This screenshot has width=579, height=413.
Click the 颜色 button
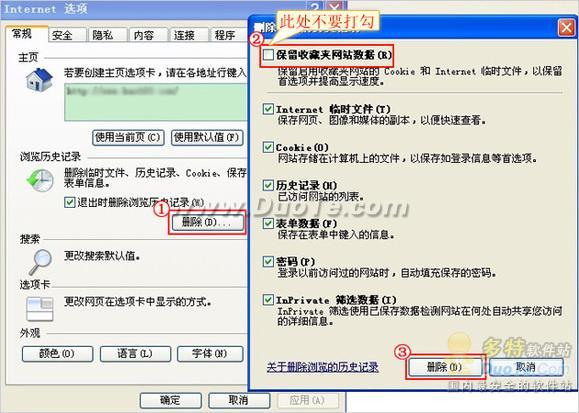tap(57, 354)
